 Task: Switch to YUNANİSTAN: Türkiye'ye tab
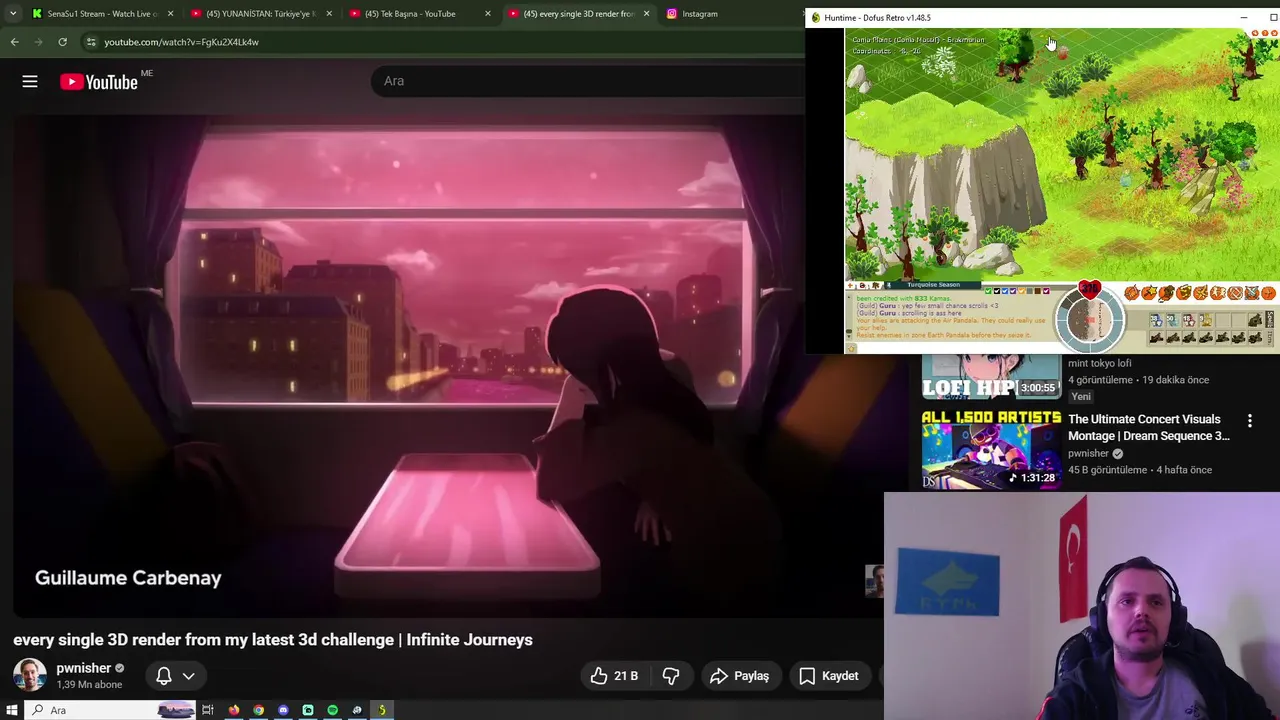[260, 13]
